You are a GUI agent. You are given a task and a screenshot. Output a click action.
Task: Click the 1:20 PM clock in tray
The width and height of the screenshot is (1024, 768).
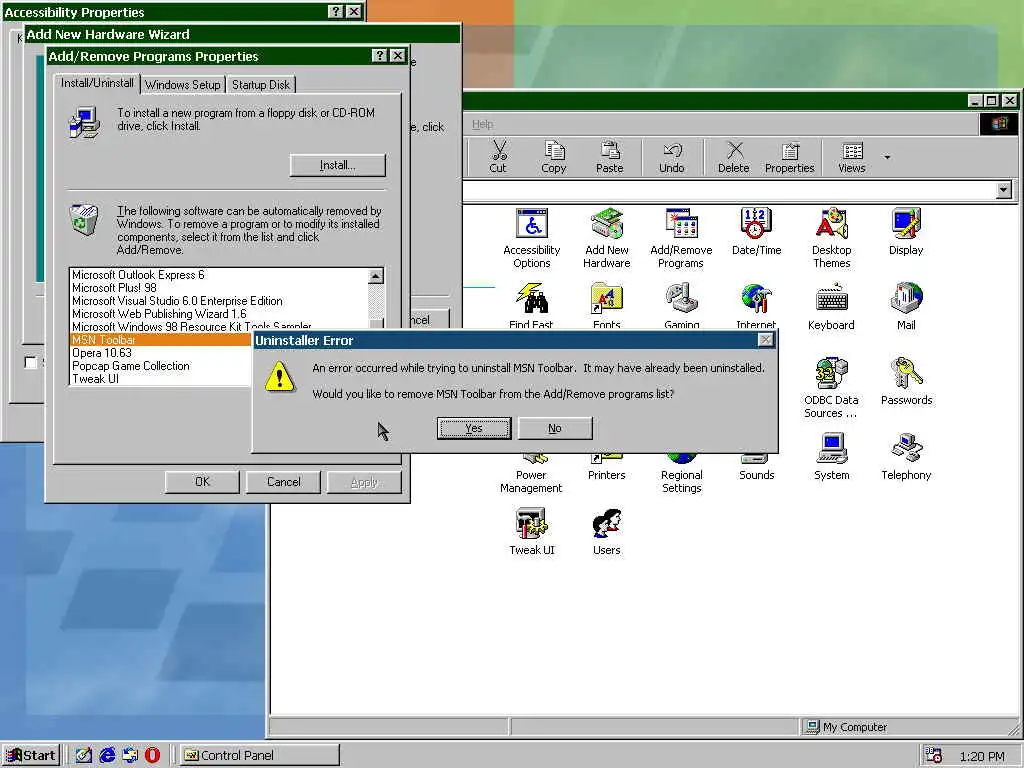coord(982,756)
